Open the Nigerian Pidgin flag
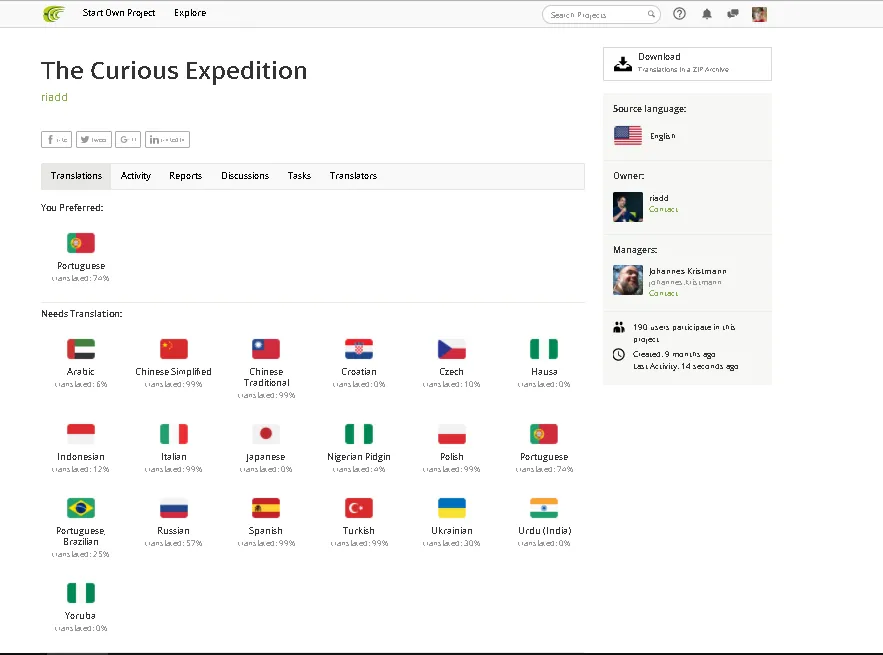This screenshot has width=883, height=655. tap(359, 434)
